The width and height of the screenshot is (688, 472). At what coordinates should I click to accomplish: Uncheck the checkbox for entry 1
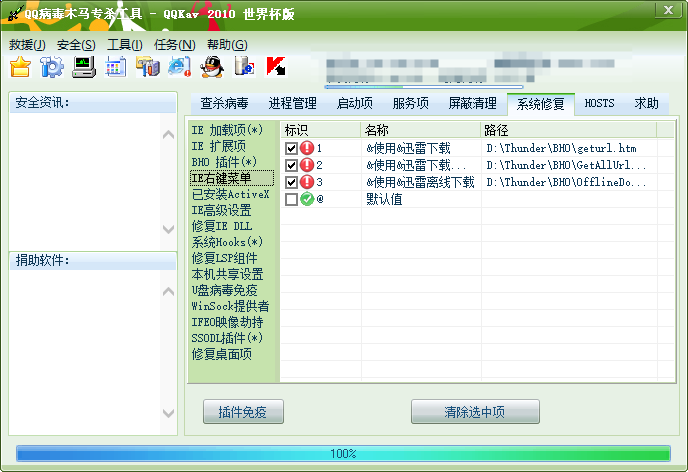[291, 148]
